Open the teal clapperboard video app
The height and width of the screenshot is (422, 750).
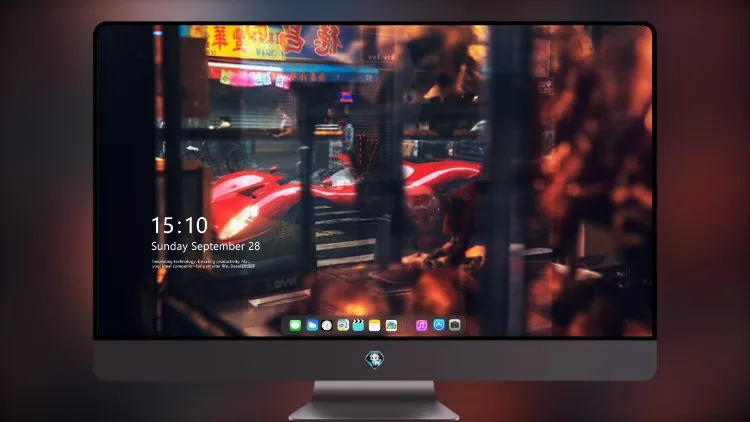tap(358, 325)
